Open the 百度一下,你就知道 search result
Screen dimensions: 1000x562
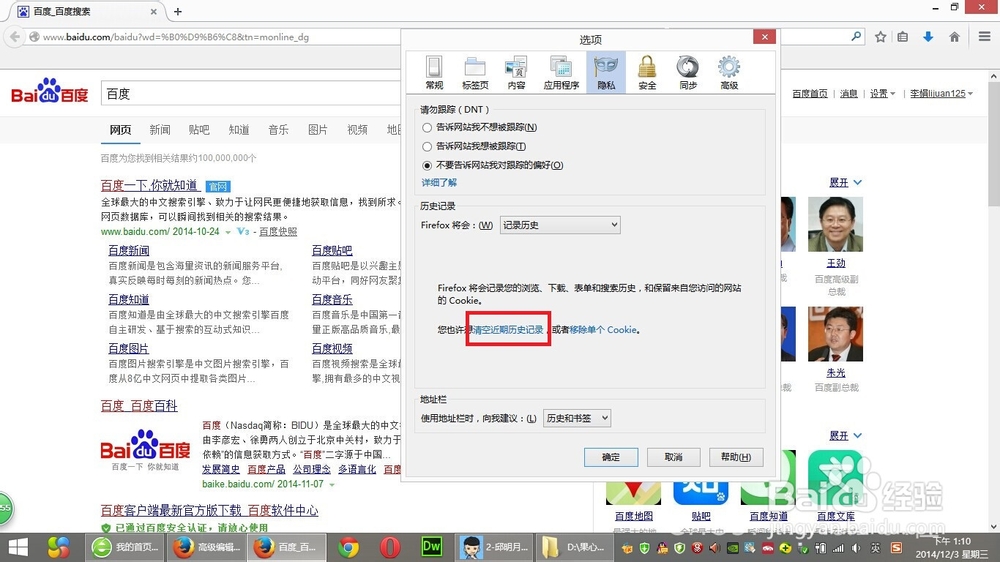(150, 186)
